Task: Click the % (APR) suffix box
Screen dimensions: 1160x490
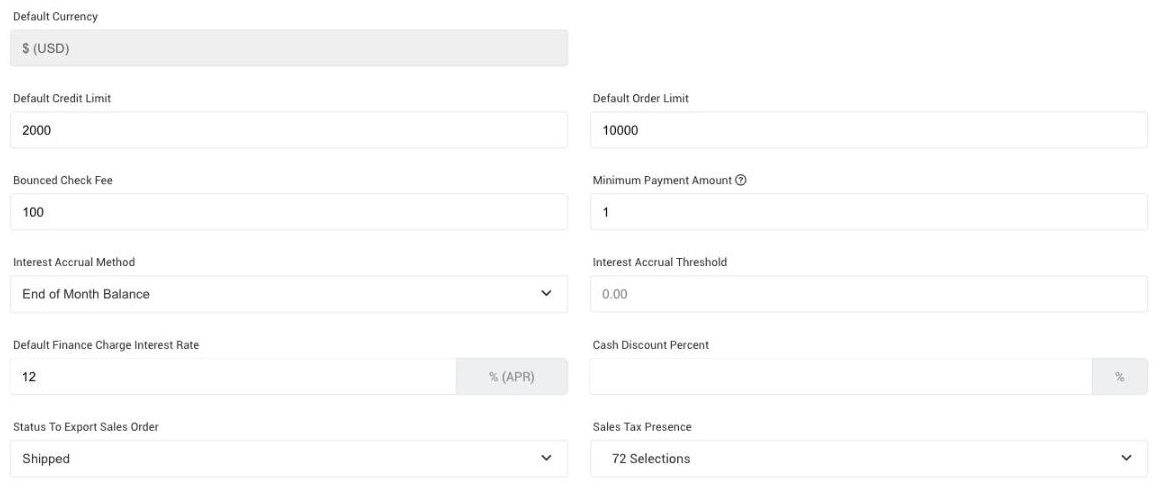Action: click(512, 377)
